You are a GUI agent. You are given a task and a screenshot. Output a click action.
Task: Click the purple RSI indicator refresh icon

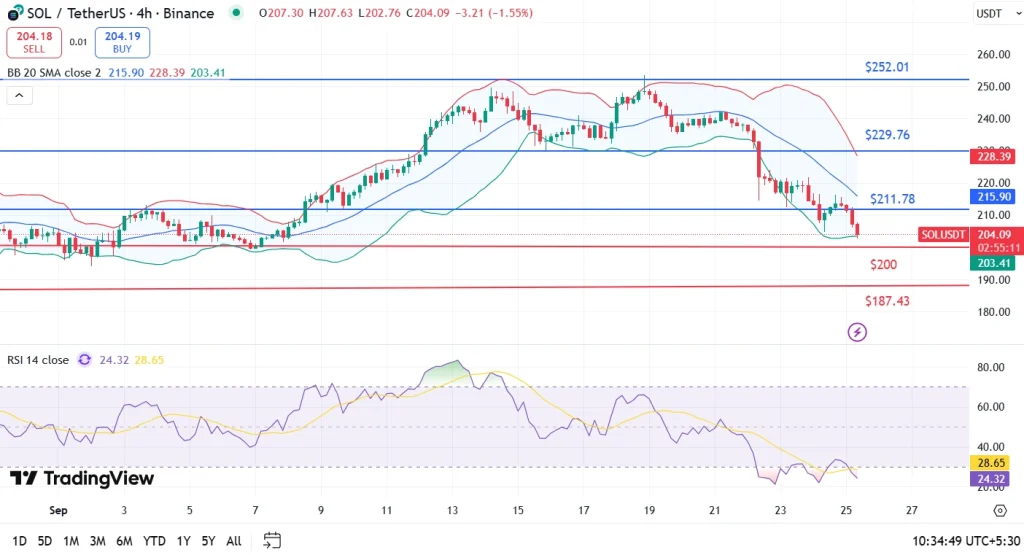pos(84,360)
